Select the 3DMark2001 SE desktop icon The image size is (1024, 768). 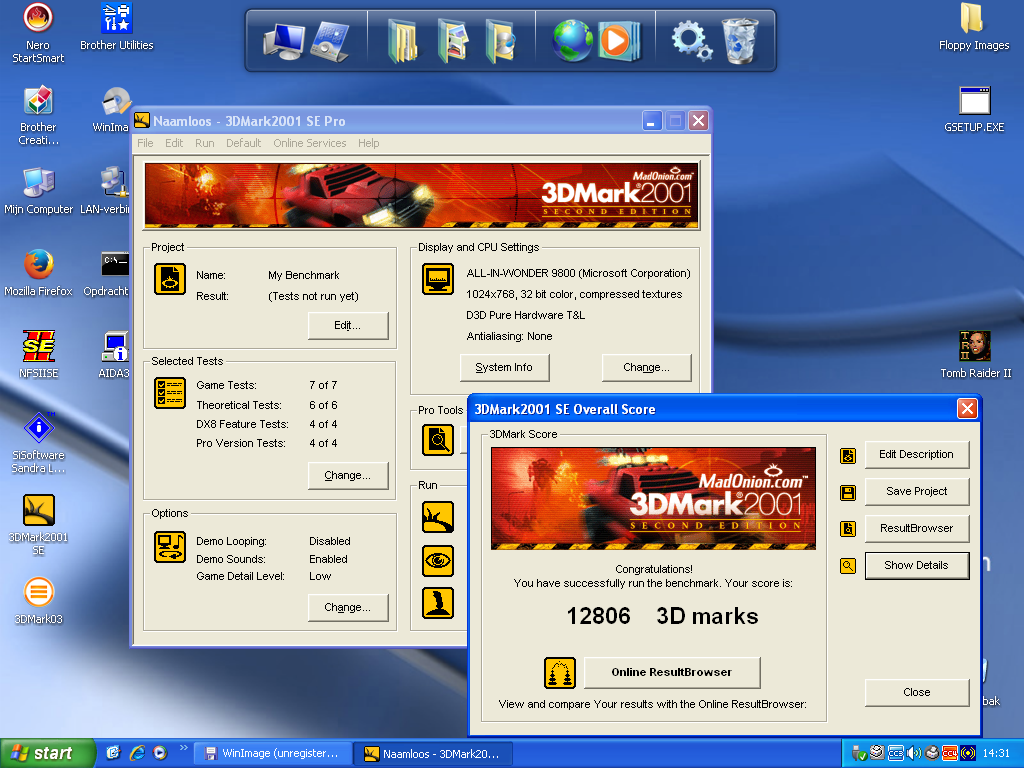[39, 524]
